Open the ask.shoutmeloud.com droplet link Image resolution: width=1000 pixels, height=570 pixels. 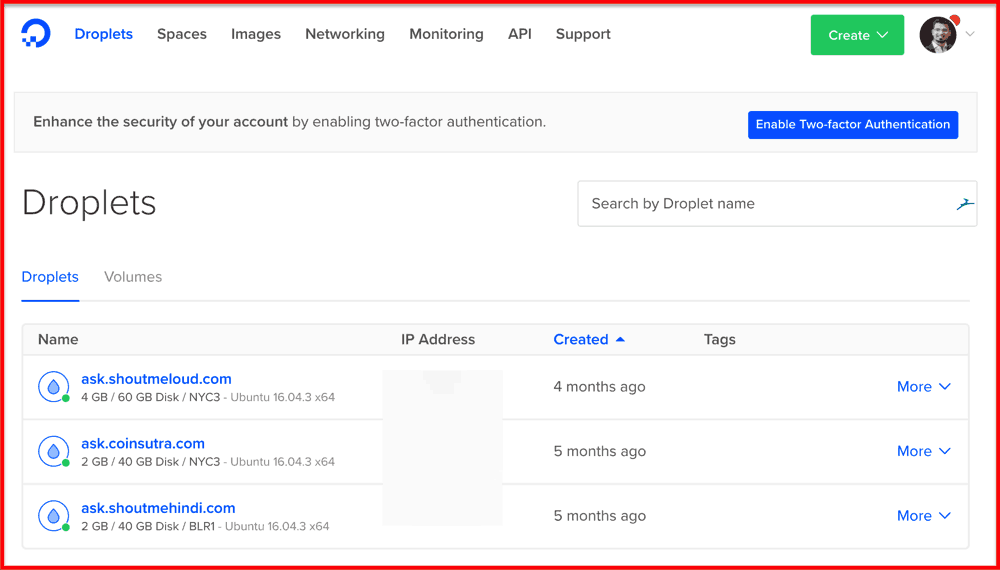pos(156,379)
